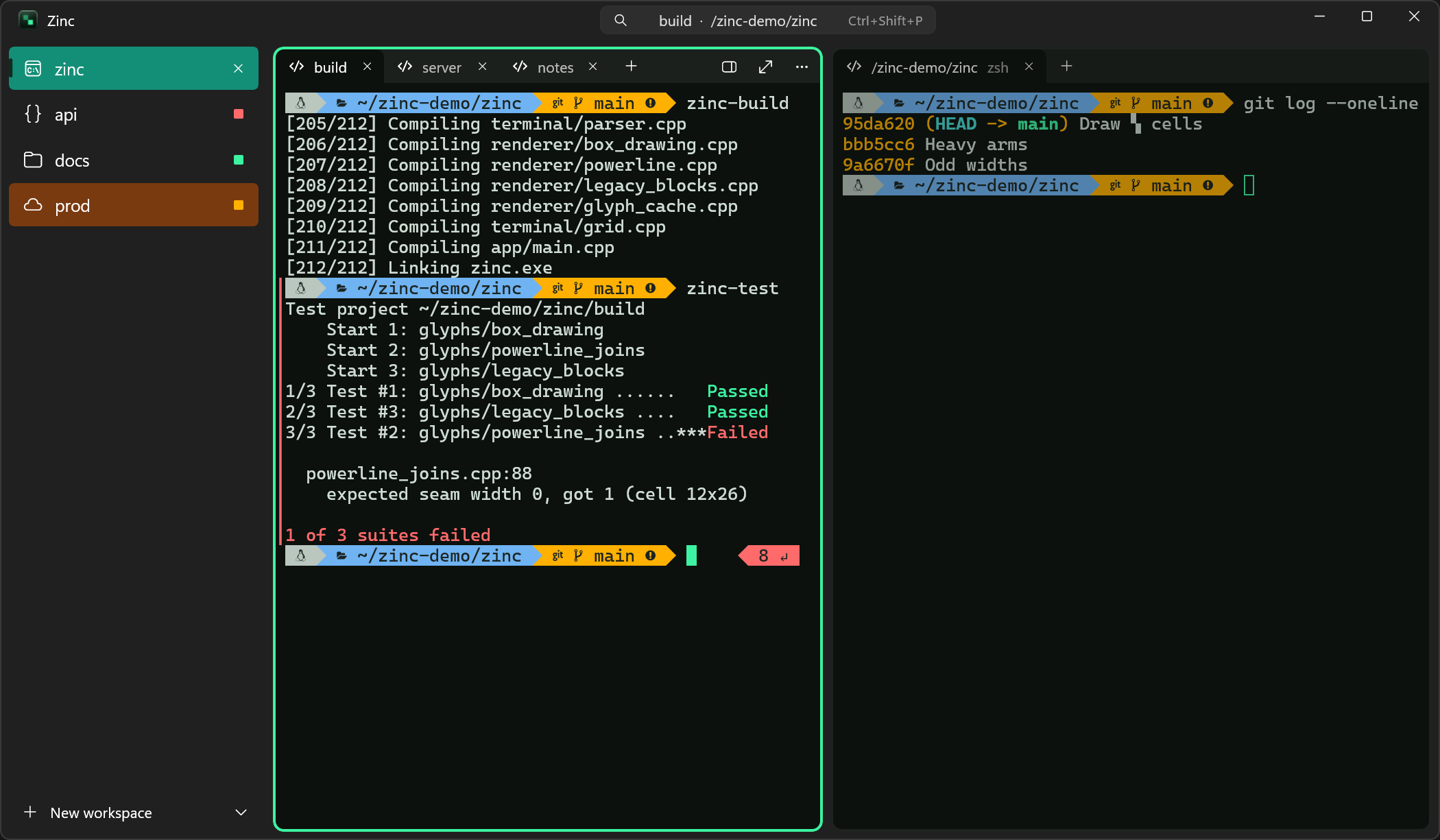The height and width of the screenshot is (840, 1440).
Task: Select the docs workspace
Action: tap(134, 160)
